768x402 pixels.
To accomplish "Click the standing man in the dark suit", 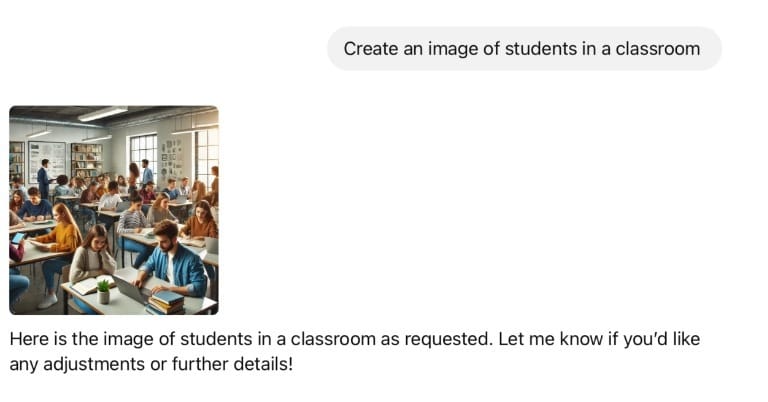I will [x=44, y=176].
